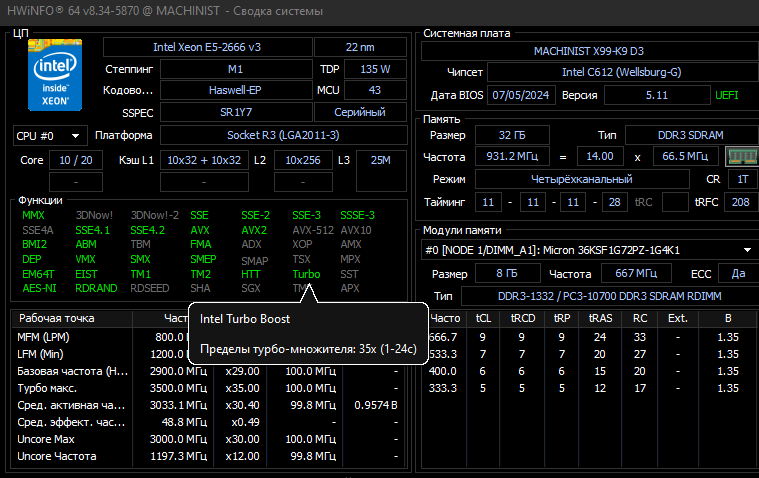759x478 pixels.
Task: Click the Intel Xeon E5-2666 v3 name field
Action: 207,47
